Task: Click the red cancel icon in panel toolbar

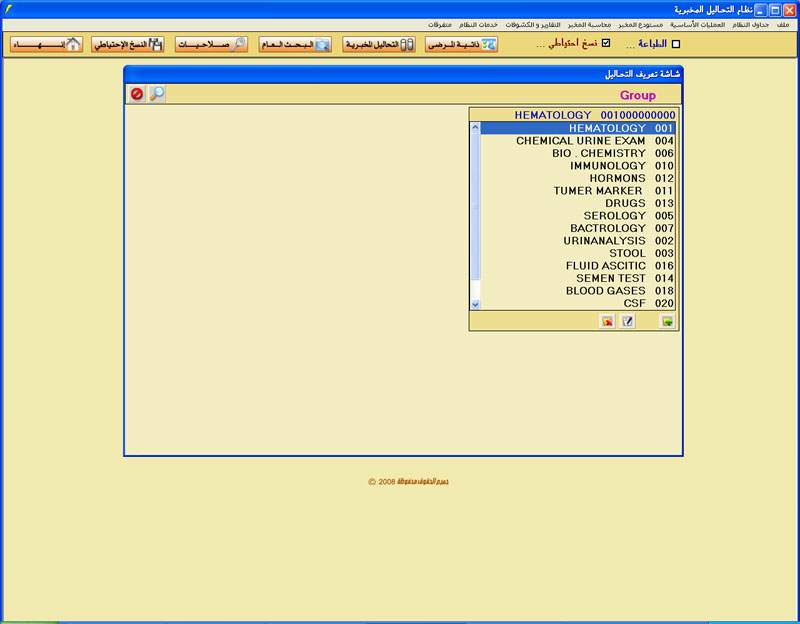Action: click(x=137, y=94)
